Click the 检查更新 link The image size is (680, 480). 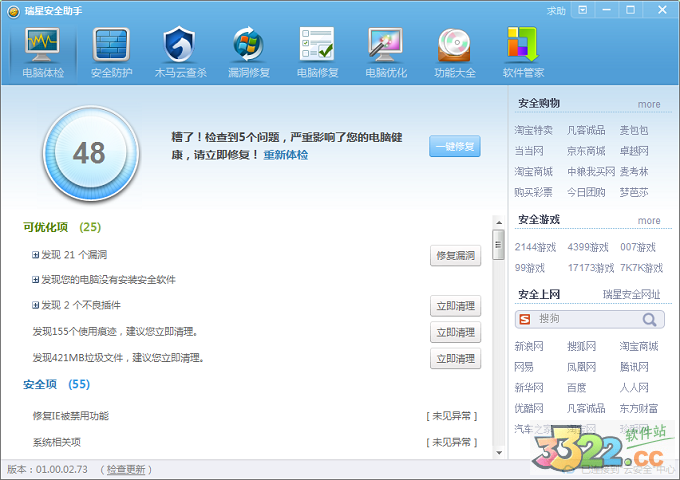pyautogui.click(x=126, y=470)
